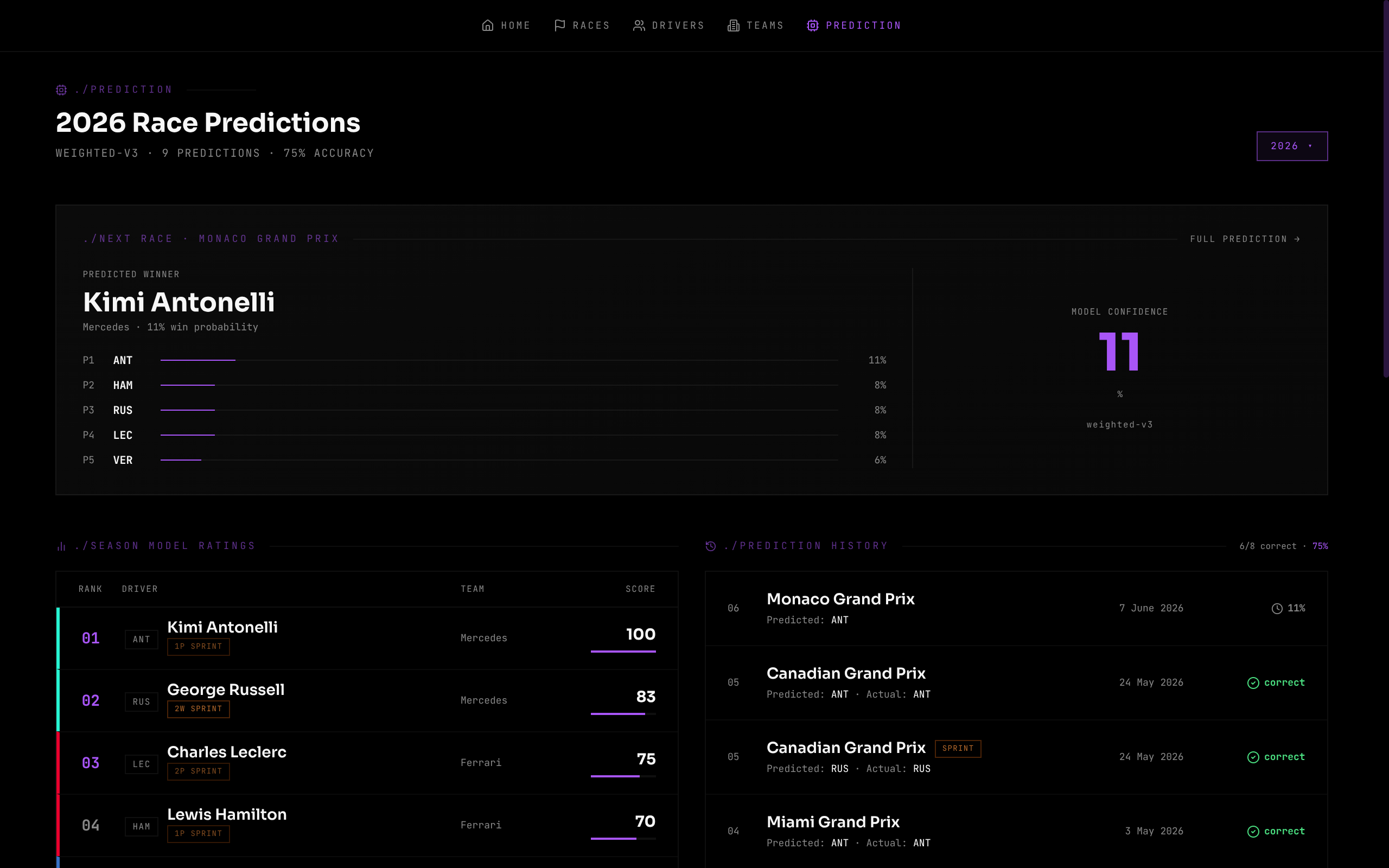Click the 1P SPRINT tag under Kimi Antonelli
The image size is (1389, 868).
point(198,647)
